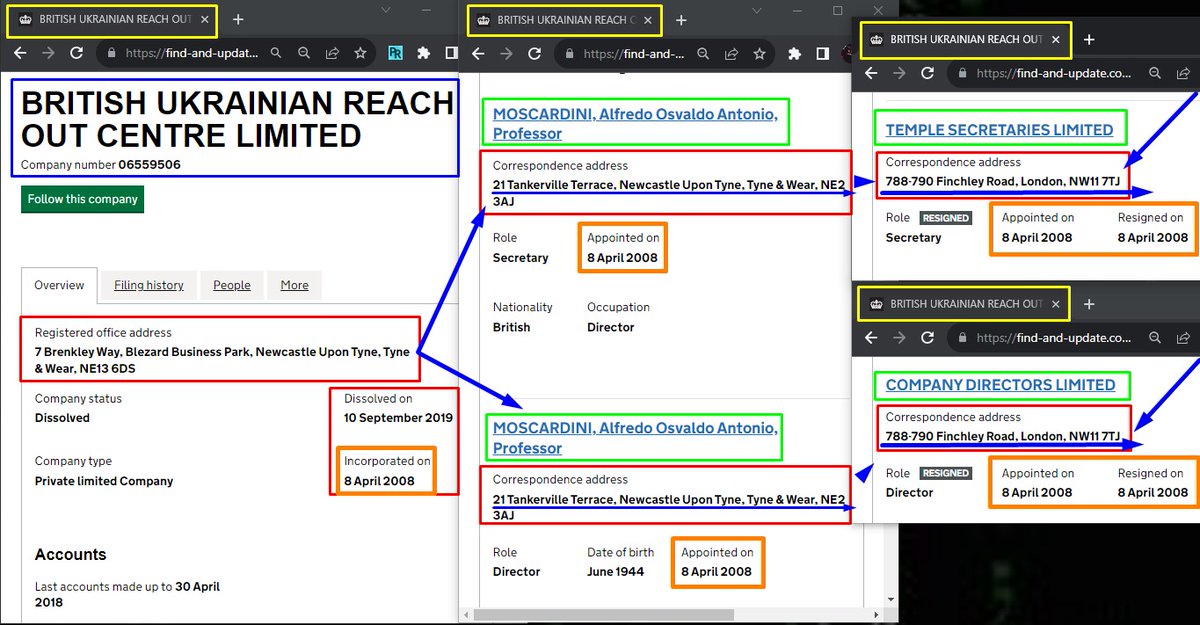Go back in the company overview window

(21, 53)
